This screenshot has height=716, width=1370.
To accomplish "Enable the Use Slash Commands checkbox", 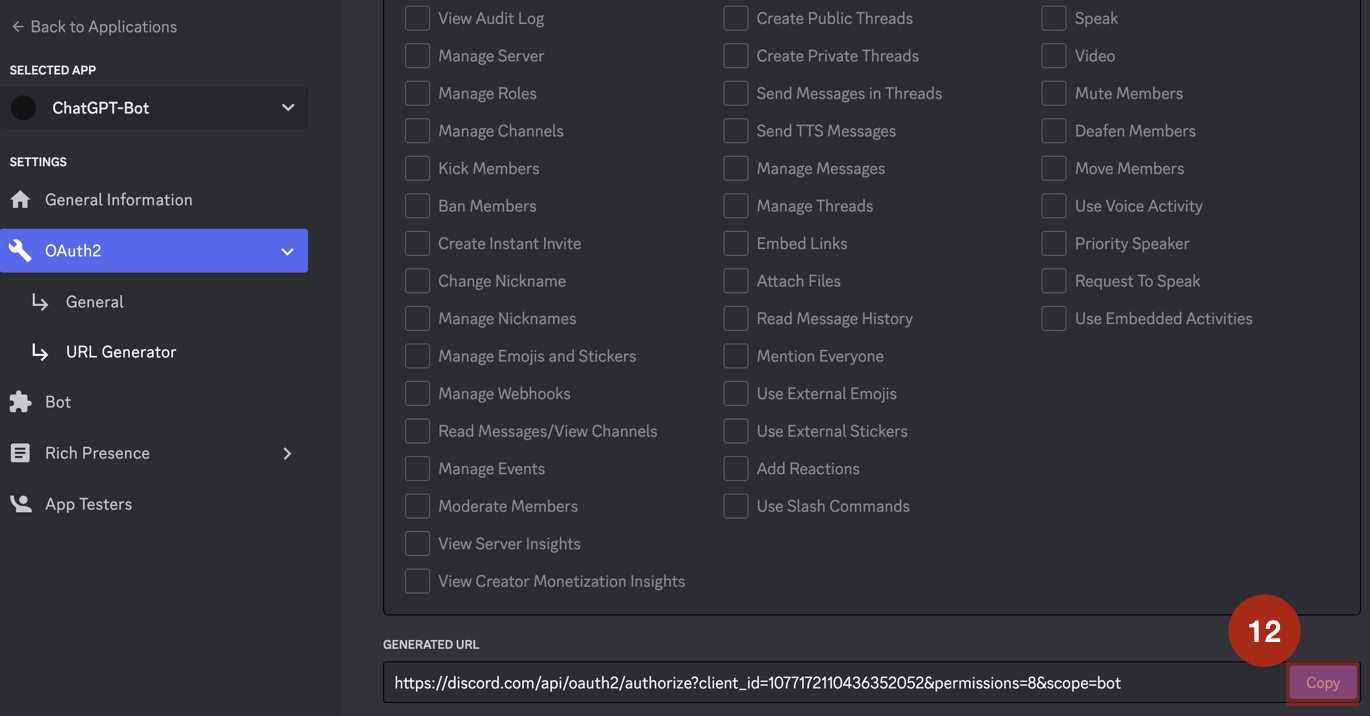I will 735,506.
